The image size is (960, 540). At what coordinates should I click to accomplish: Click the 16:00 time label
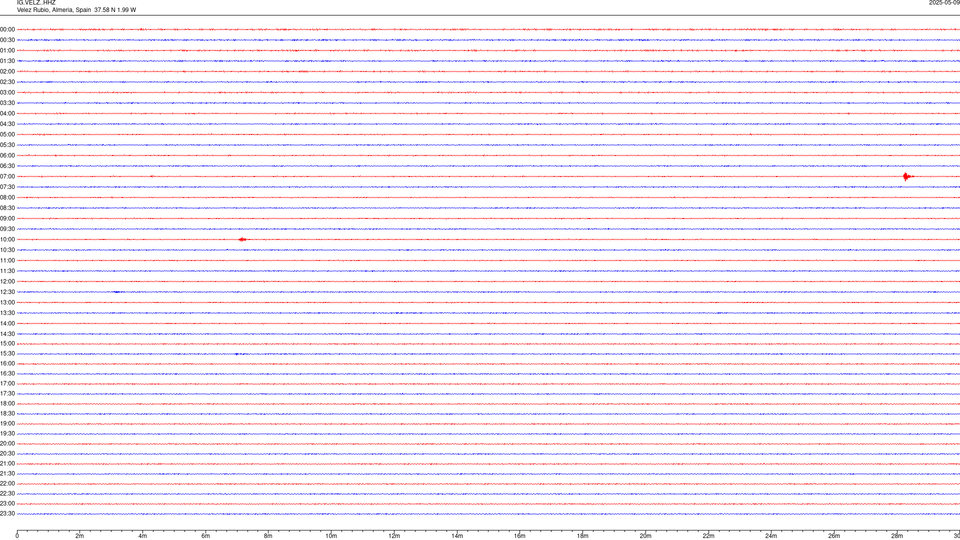coord(7,363)
